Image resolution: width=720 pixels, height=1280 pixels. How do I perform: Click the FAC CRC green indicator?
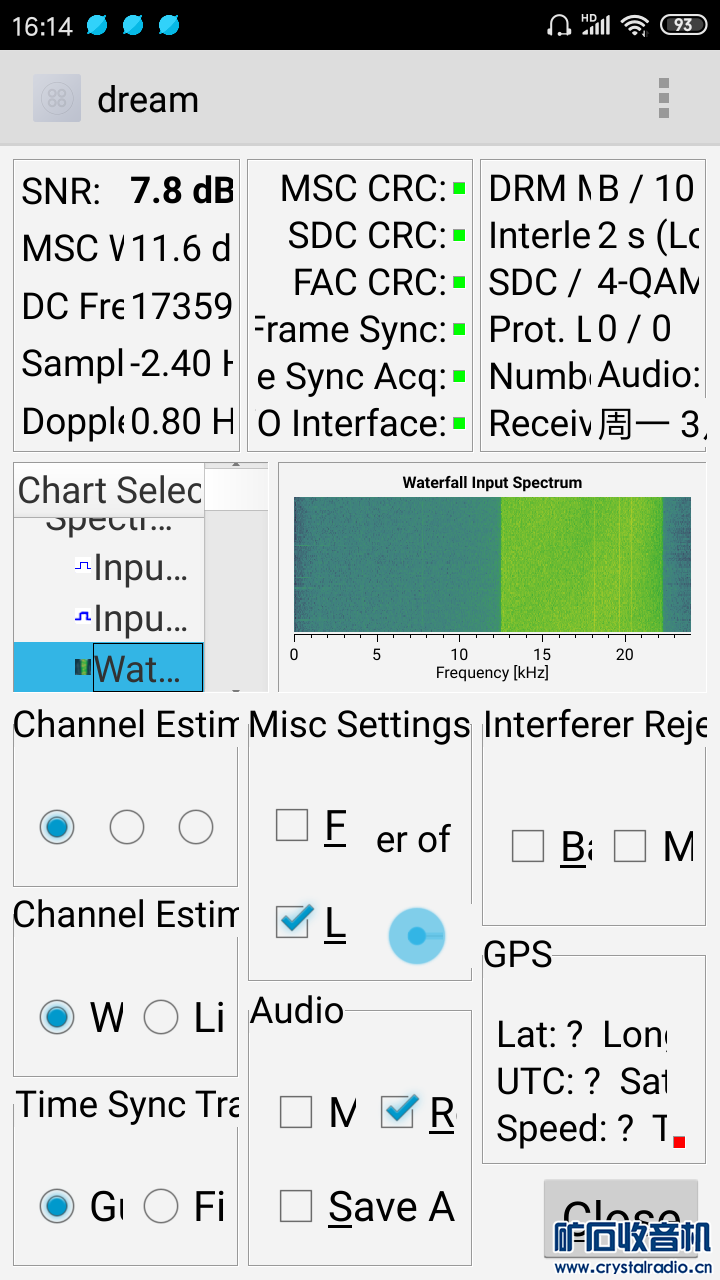[459, 283]
